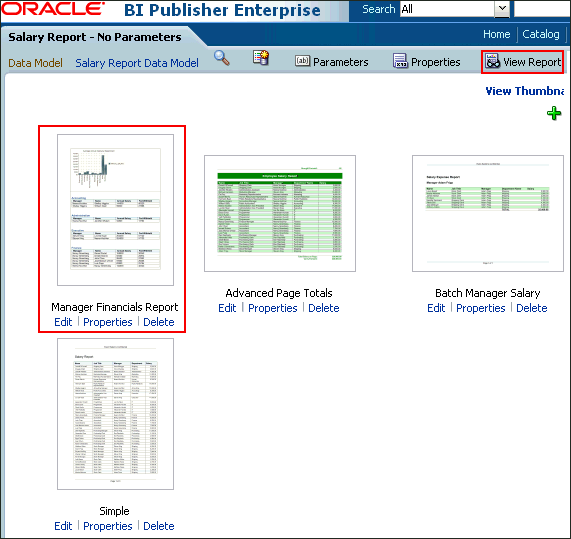Select the Batch Manager Salary thumbnail

[488, 213]
